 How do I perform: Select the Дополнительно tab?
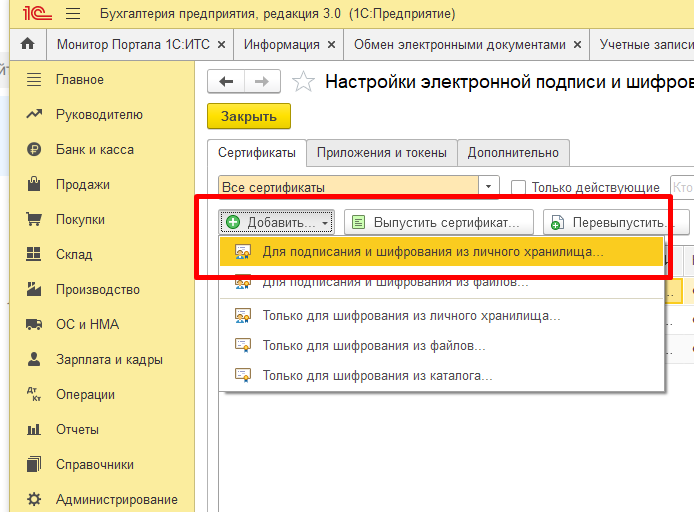point(513,153)
